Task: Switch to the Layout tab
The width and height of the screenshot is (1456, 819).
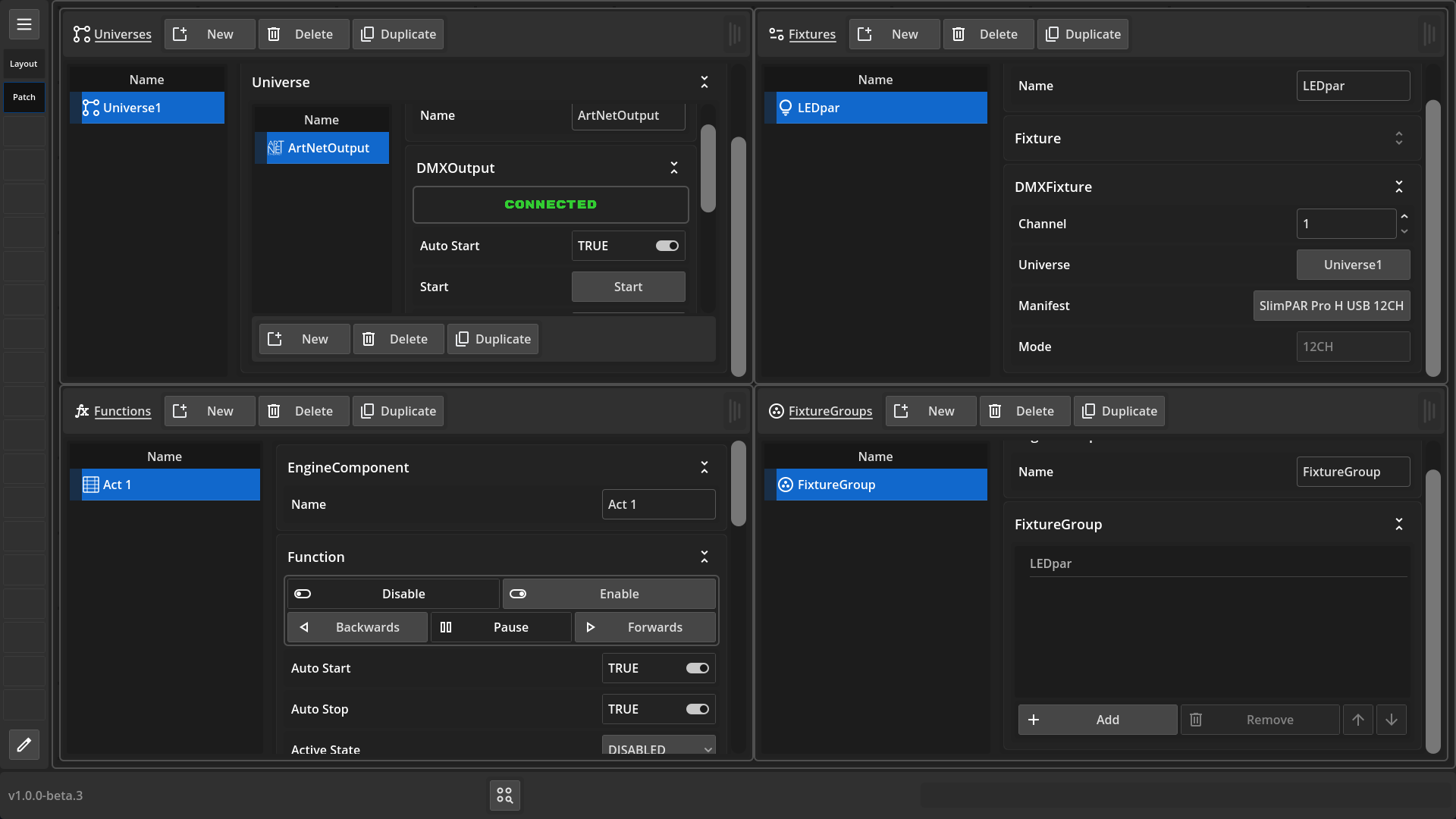Action: tap(24, 64)
